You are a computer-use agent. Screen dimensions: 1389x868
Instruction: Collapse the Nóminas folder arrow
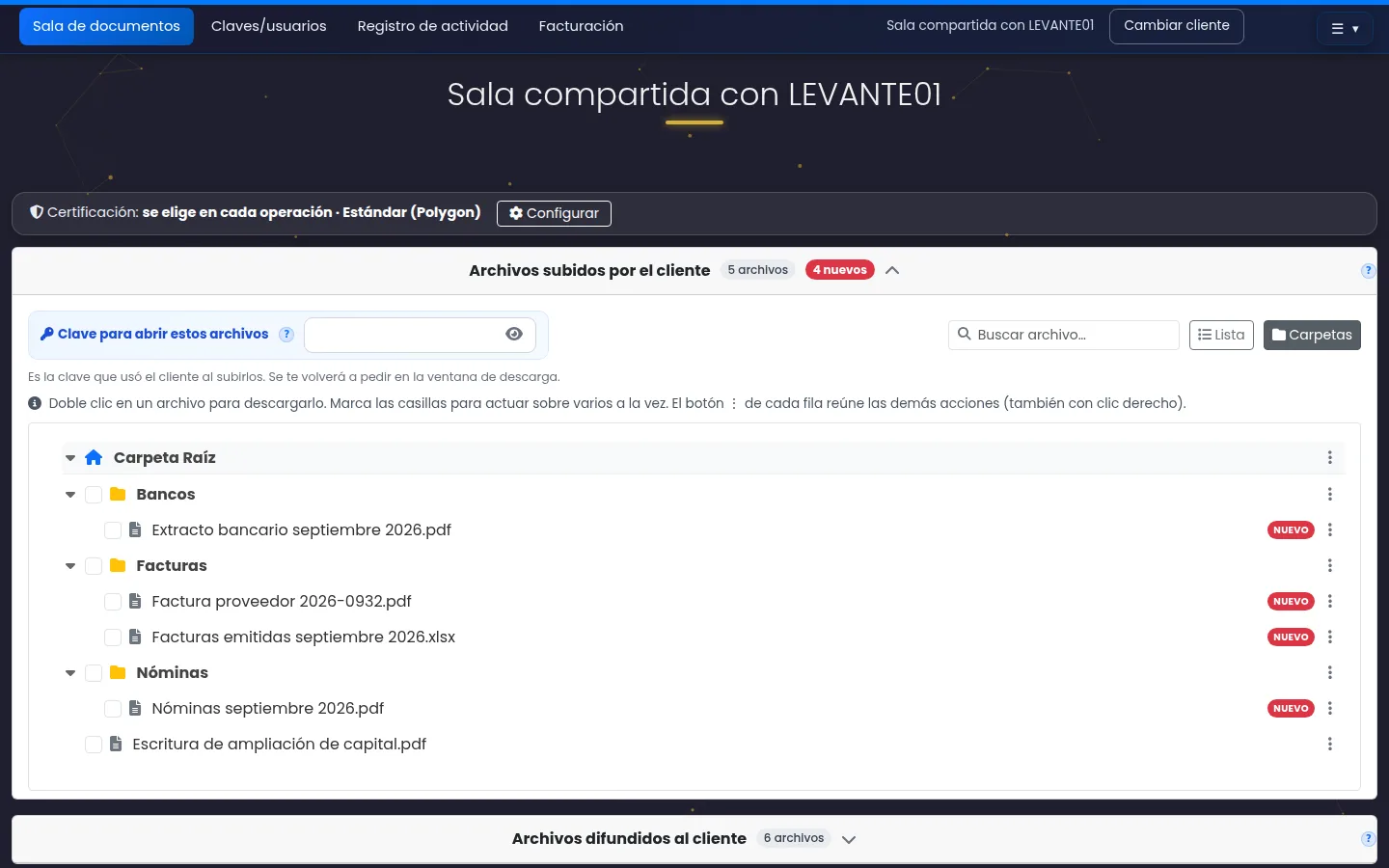70,673
